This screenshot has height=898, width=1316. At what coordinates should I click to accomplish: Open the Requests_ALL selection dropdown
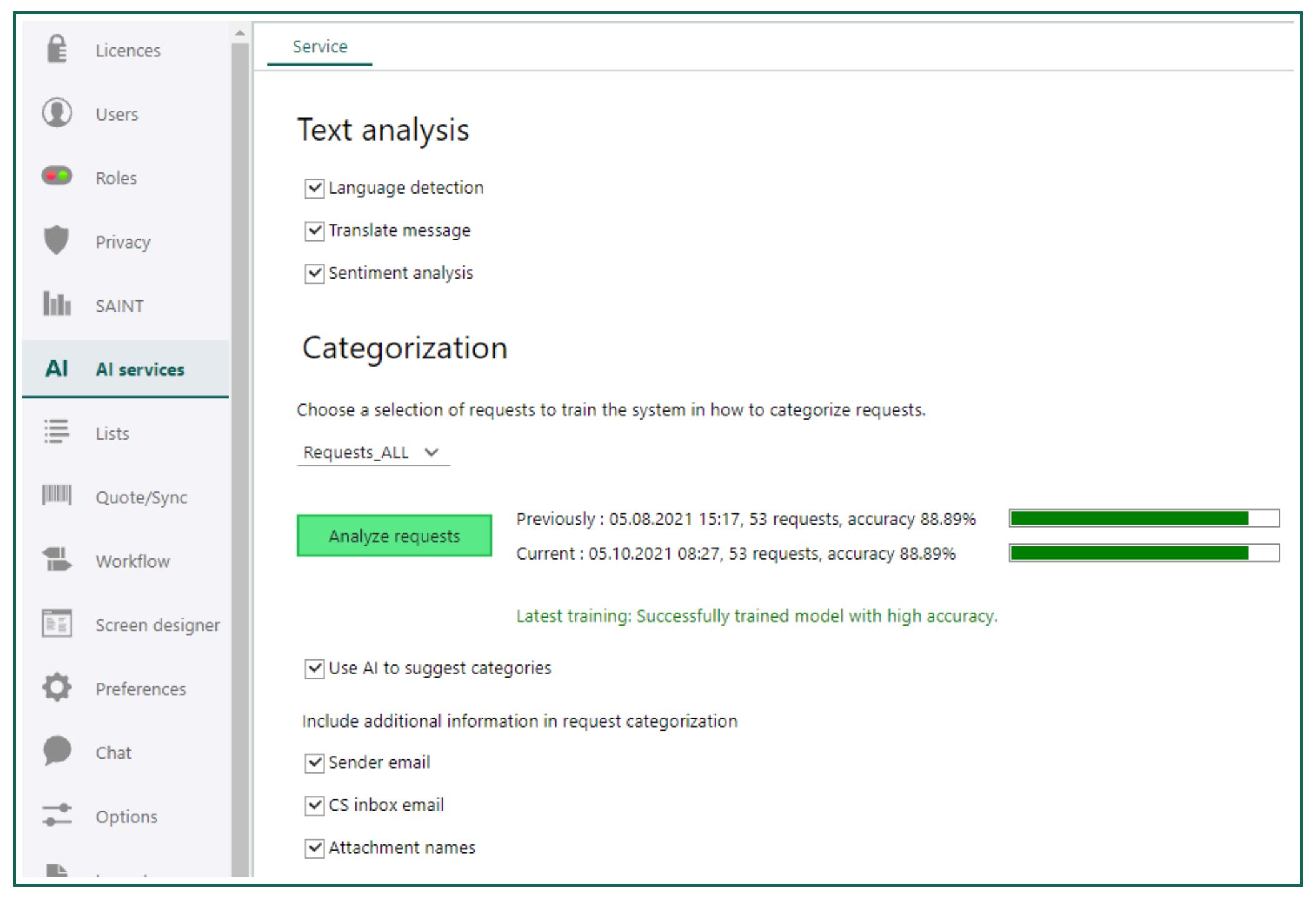coord(373,452)
